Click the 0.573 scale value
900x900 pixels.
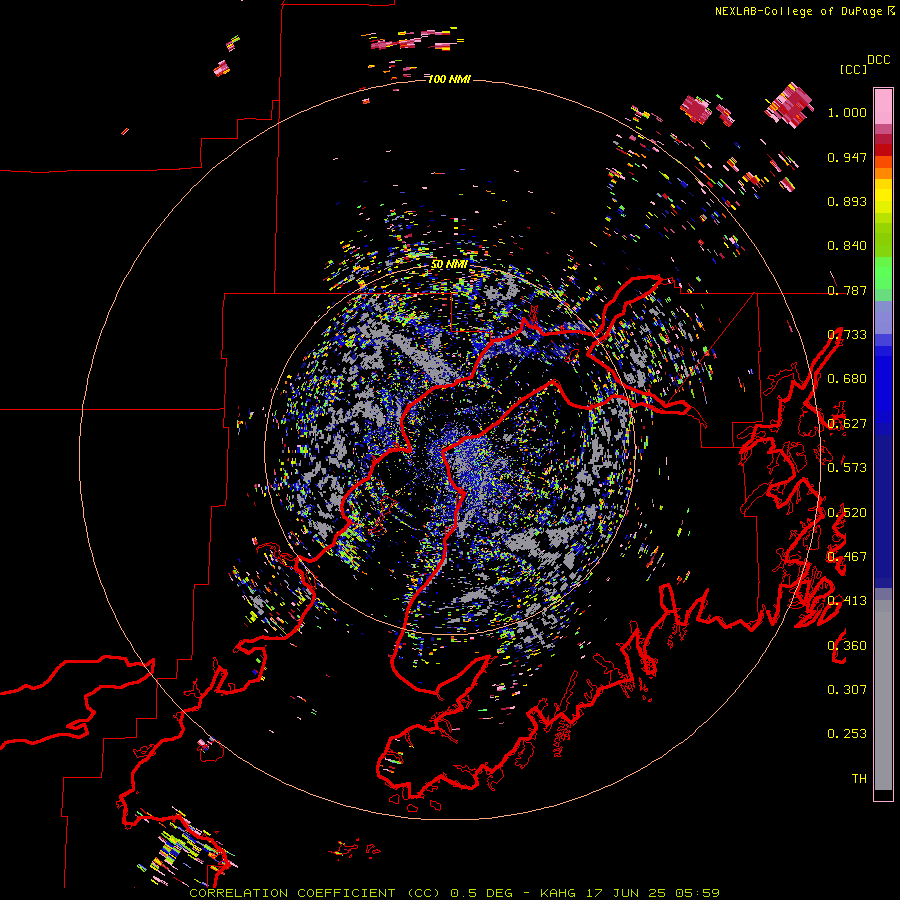pyautogui.click(x=847, y=468)
